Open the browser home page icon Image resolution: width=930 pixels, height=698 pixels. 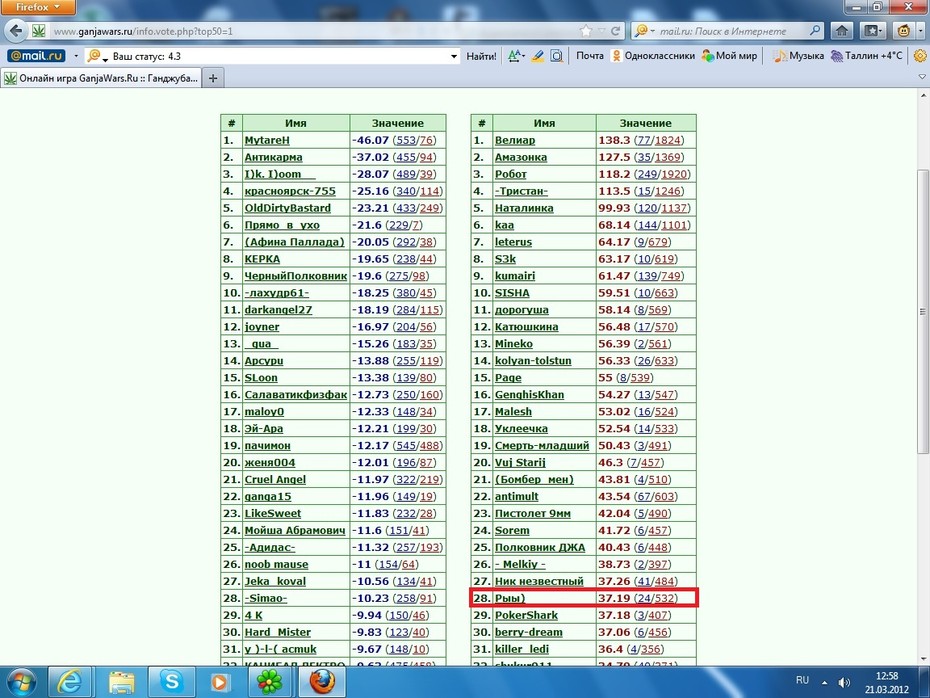coord(842,31)
